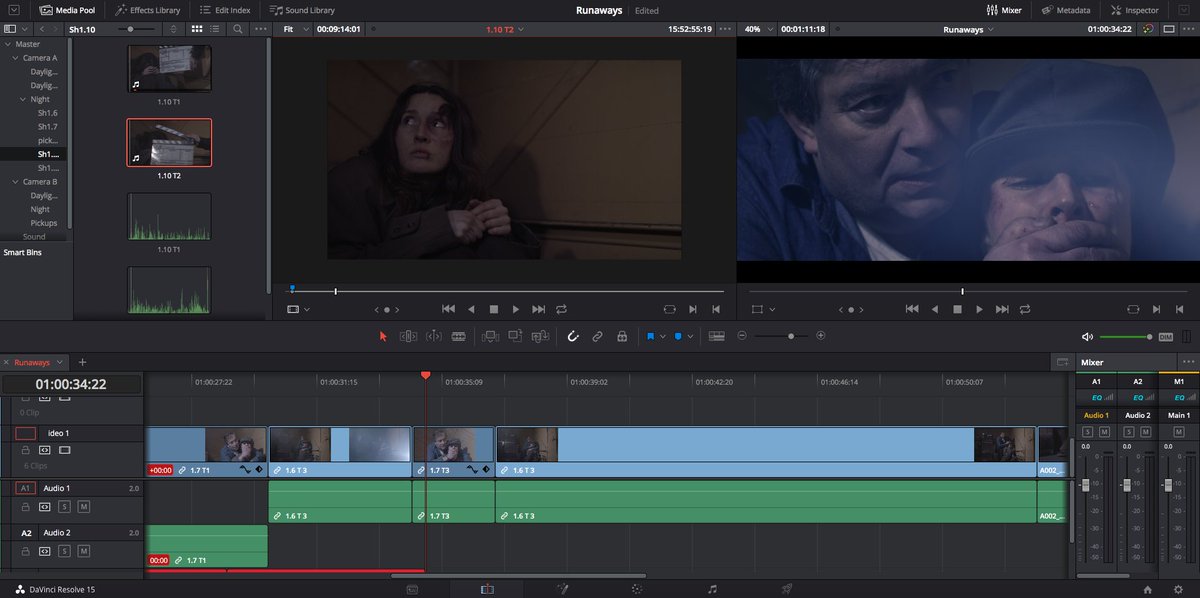
Task: Select the 1.10 T1 clapperboard thumbnail
Action: [x=169, y=68]
